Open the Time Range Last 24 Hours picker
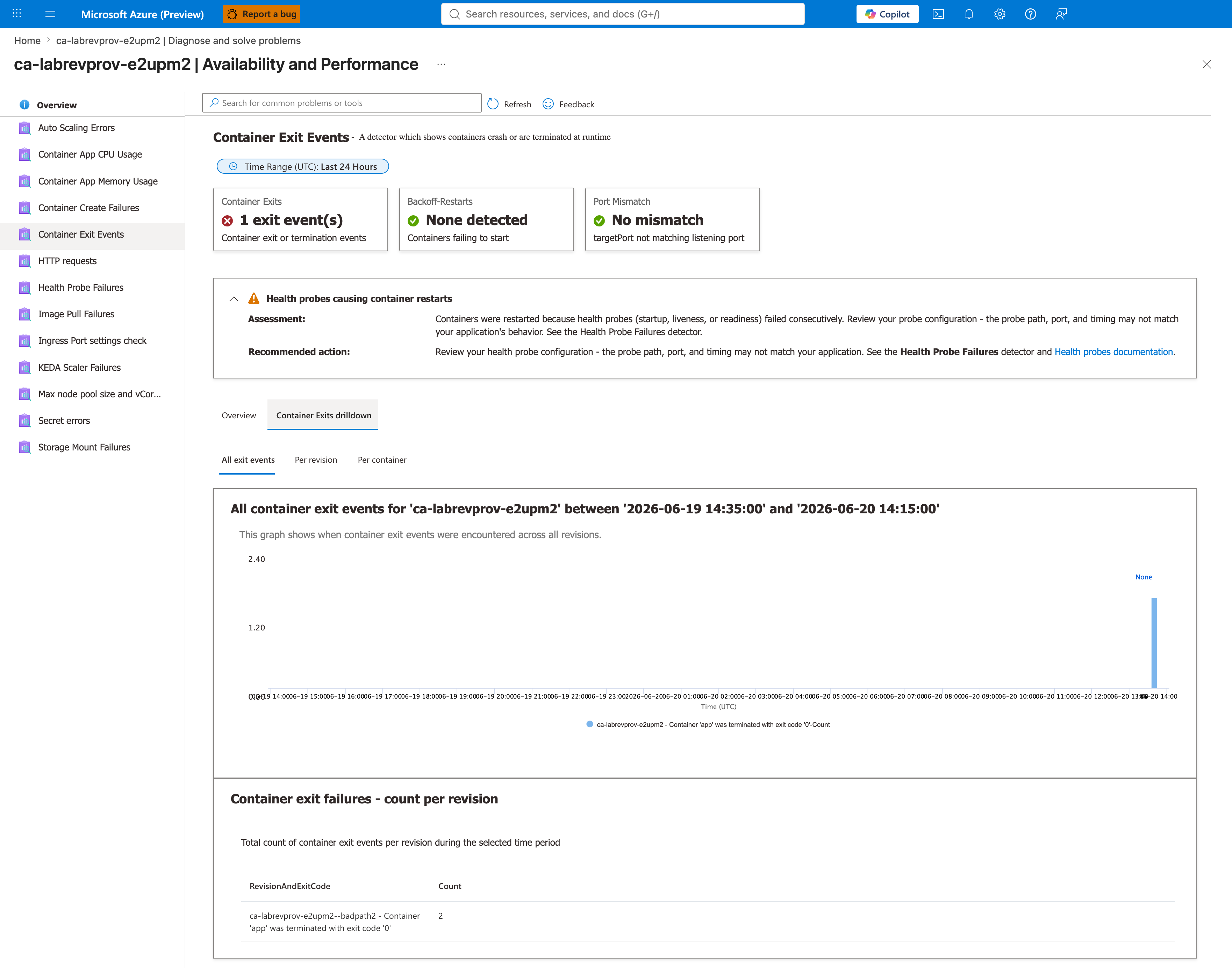This screenshot has height=968, width=1232. (x=303, y=167)
